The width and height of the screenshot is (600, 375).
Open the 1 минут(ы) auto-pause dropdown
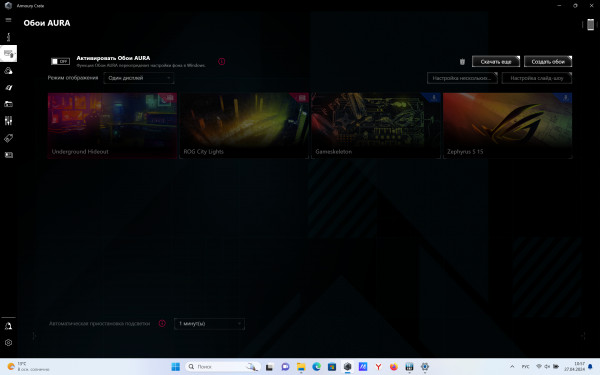pos(209,324)
